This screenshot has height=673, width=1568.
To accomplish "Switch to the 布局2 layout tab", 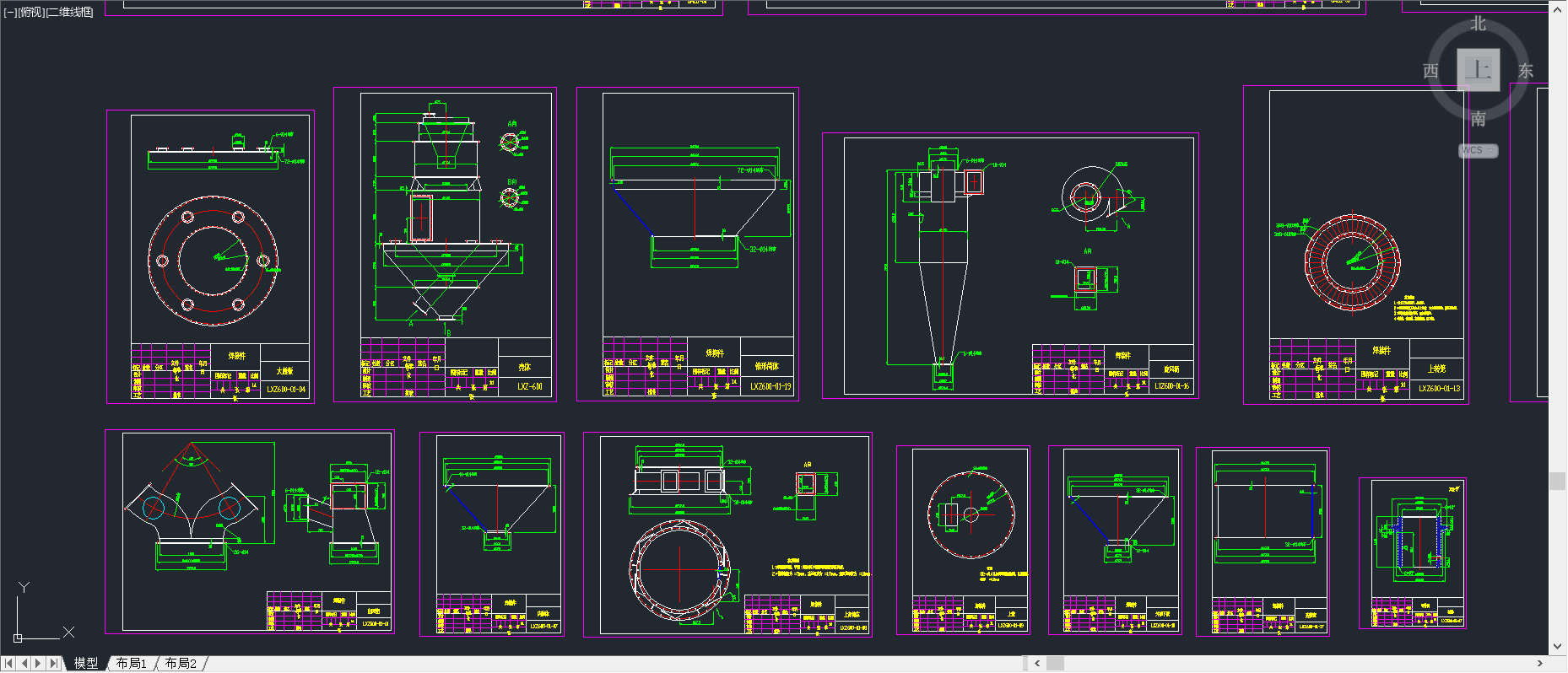I will pyautogui.click(x=181, y=664).
